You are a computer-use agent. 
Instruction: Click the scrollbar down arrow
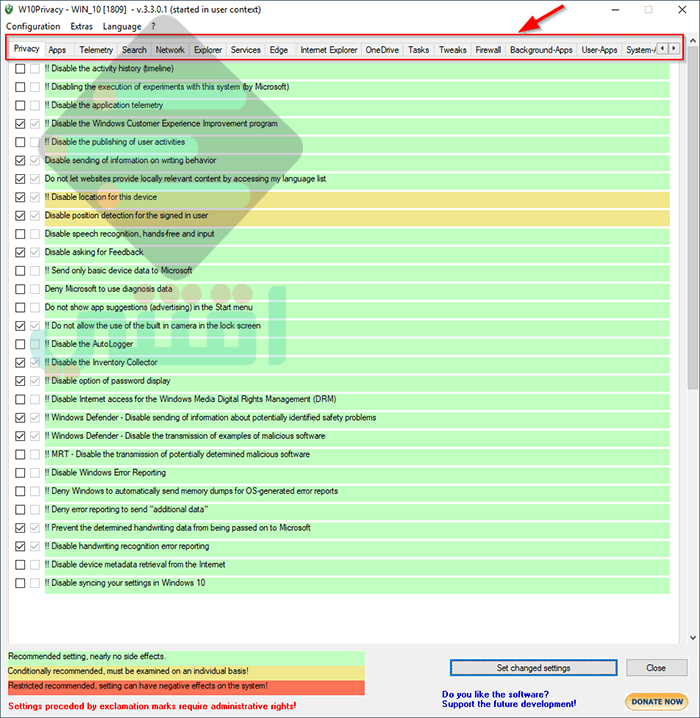pos(693,637)
